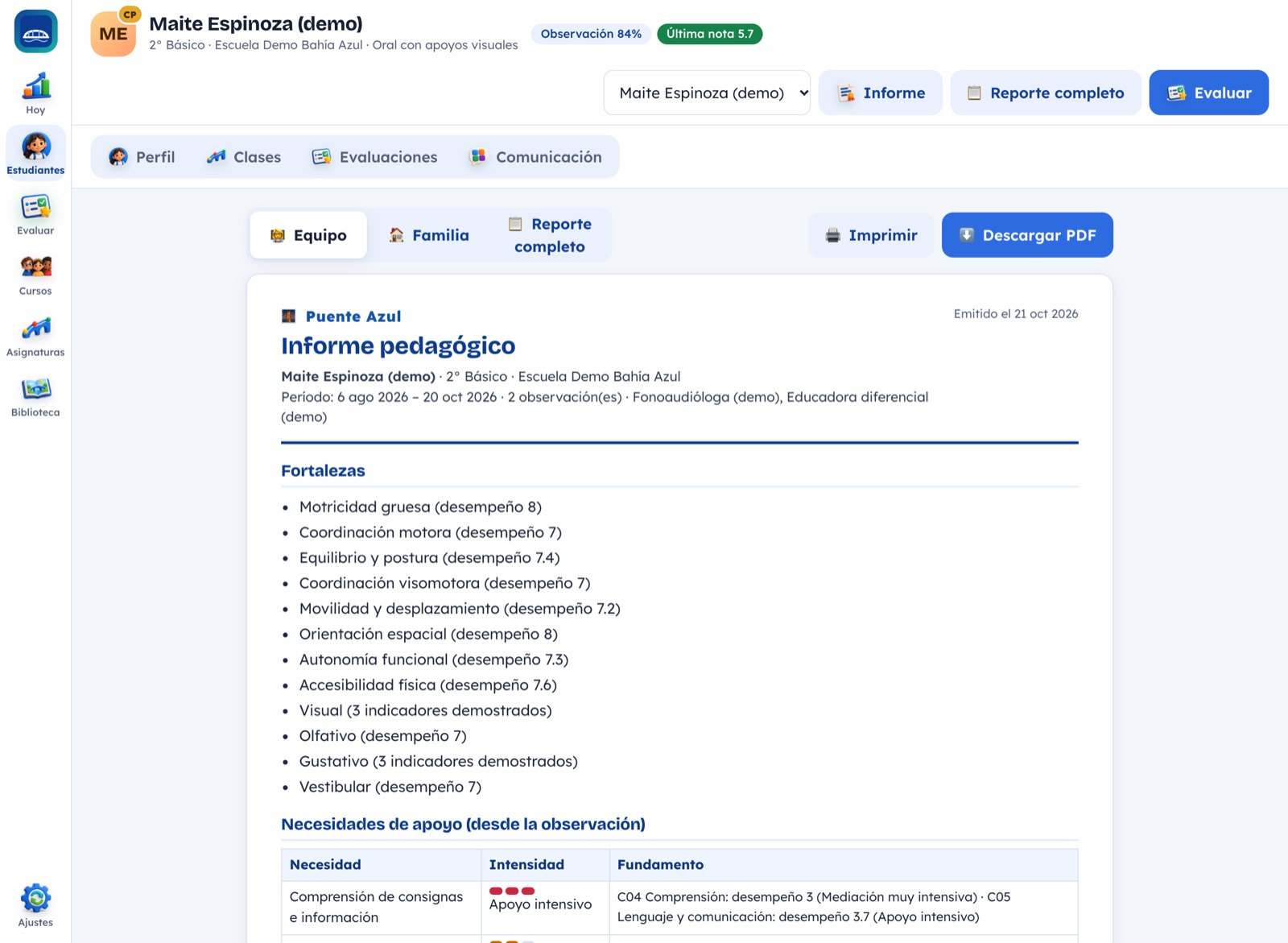1288x943 pixels.
Task: Switch to the Perfil tab
Action: (x=142, y=157)
